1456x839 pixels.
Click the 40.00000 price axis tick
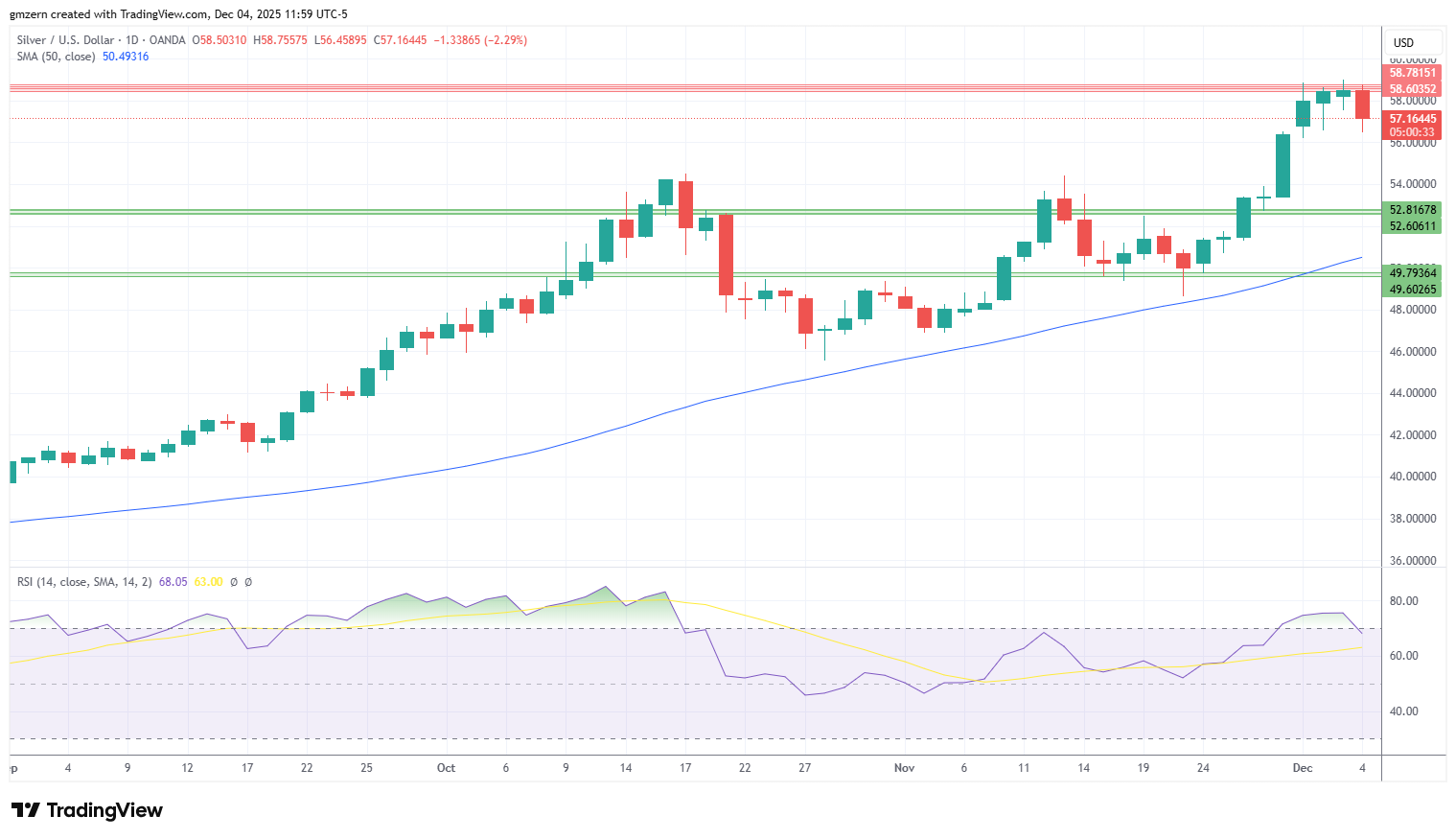[x=1413, y=477]
